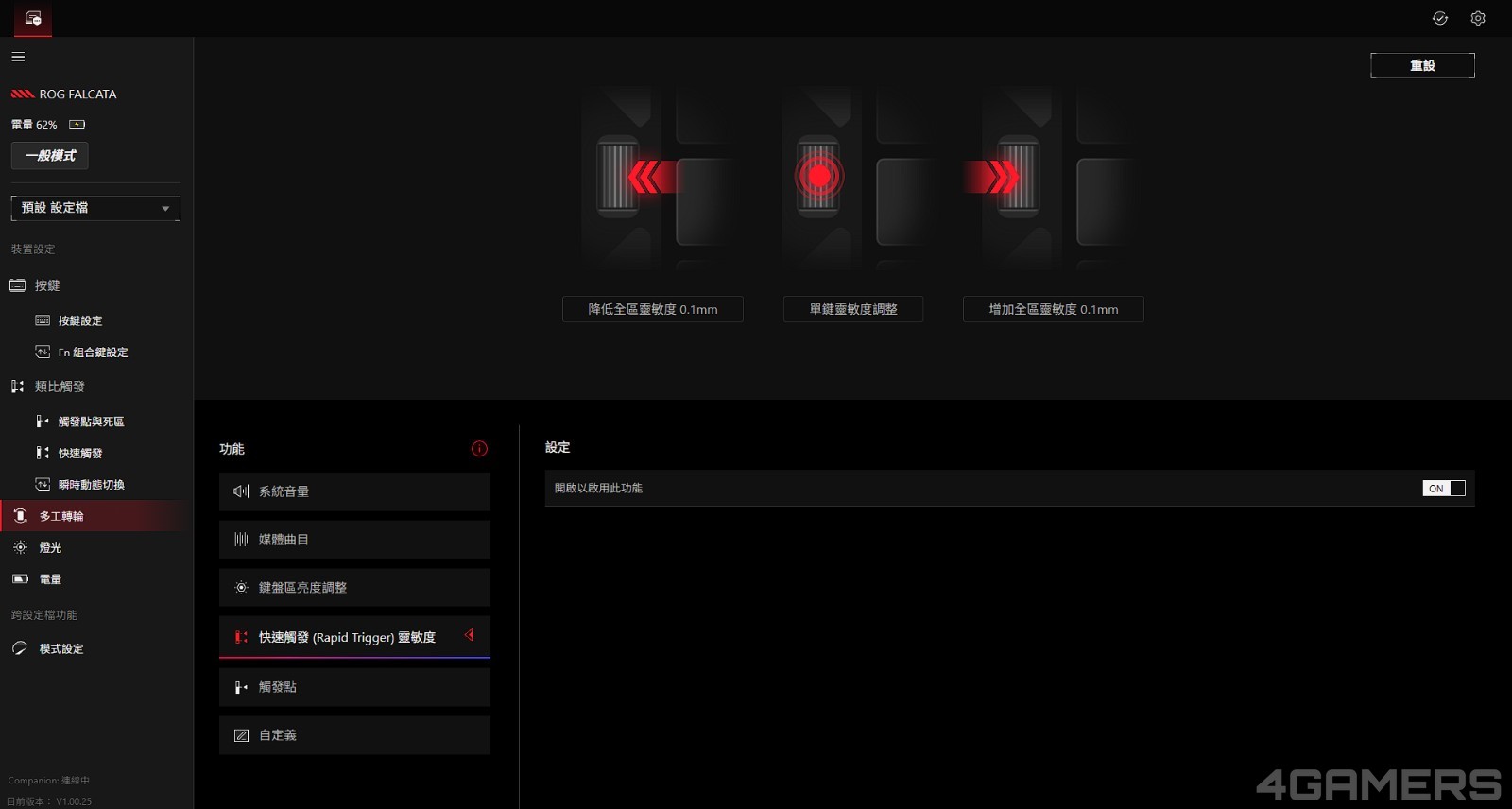Click the scroll-right wheel illustration
The image size is (1512, 809).
(1054, 178)
